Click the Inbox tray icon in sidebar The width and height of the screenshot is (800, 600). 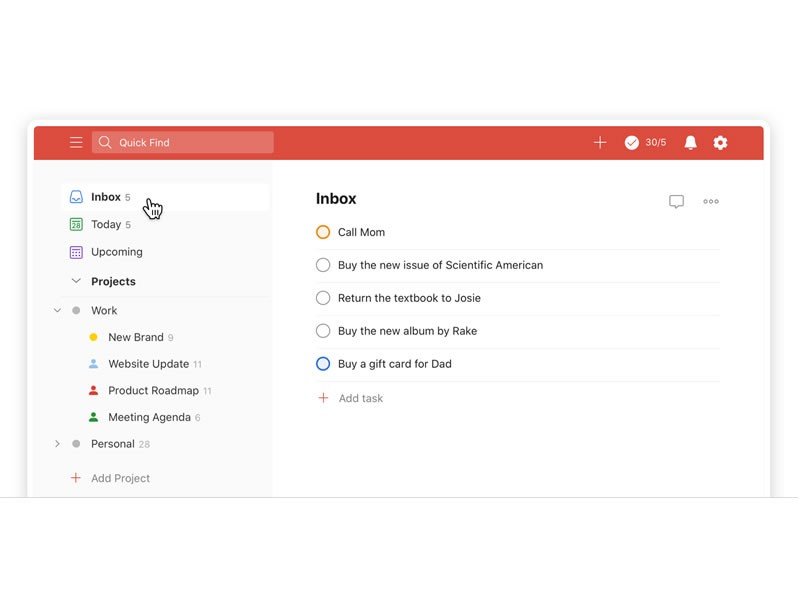pyautogui.click(x=77, y=196)
